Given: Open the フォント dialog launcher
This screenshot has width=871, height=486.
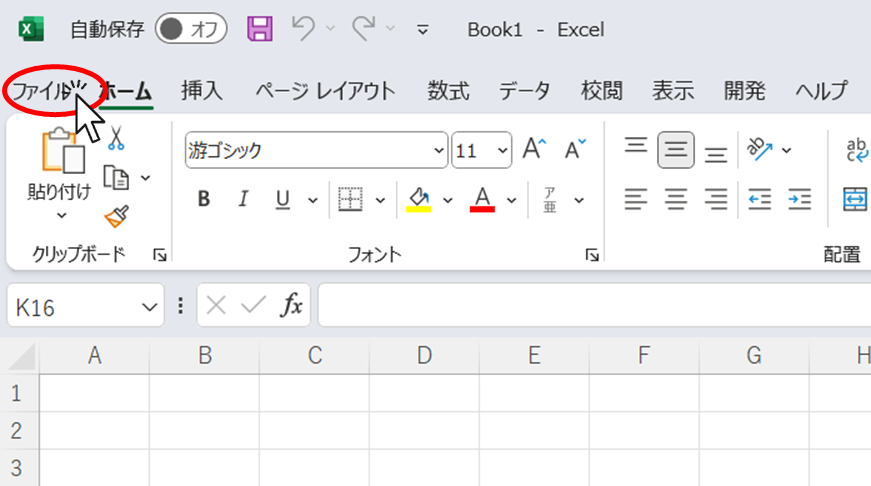Looking at the screenshot, I should pyautogui.click(x=592, y=255).
